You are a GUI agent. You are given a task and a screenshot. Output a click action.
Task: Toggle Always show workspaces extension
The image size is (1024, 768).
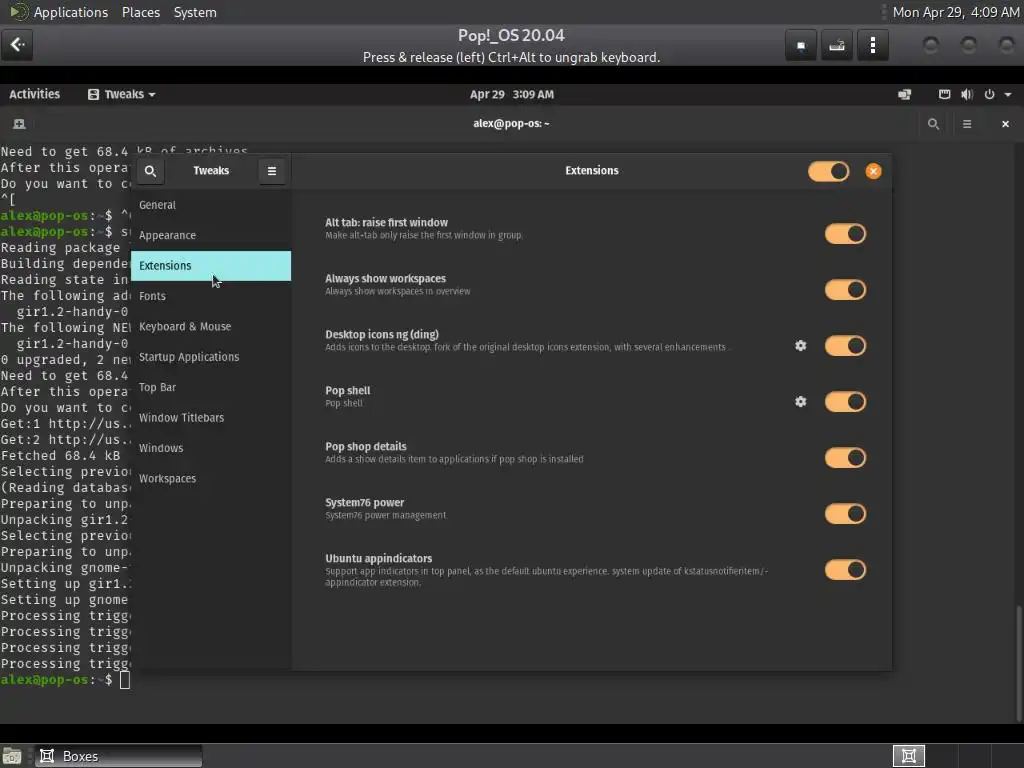[x=846, y=290]
